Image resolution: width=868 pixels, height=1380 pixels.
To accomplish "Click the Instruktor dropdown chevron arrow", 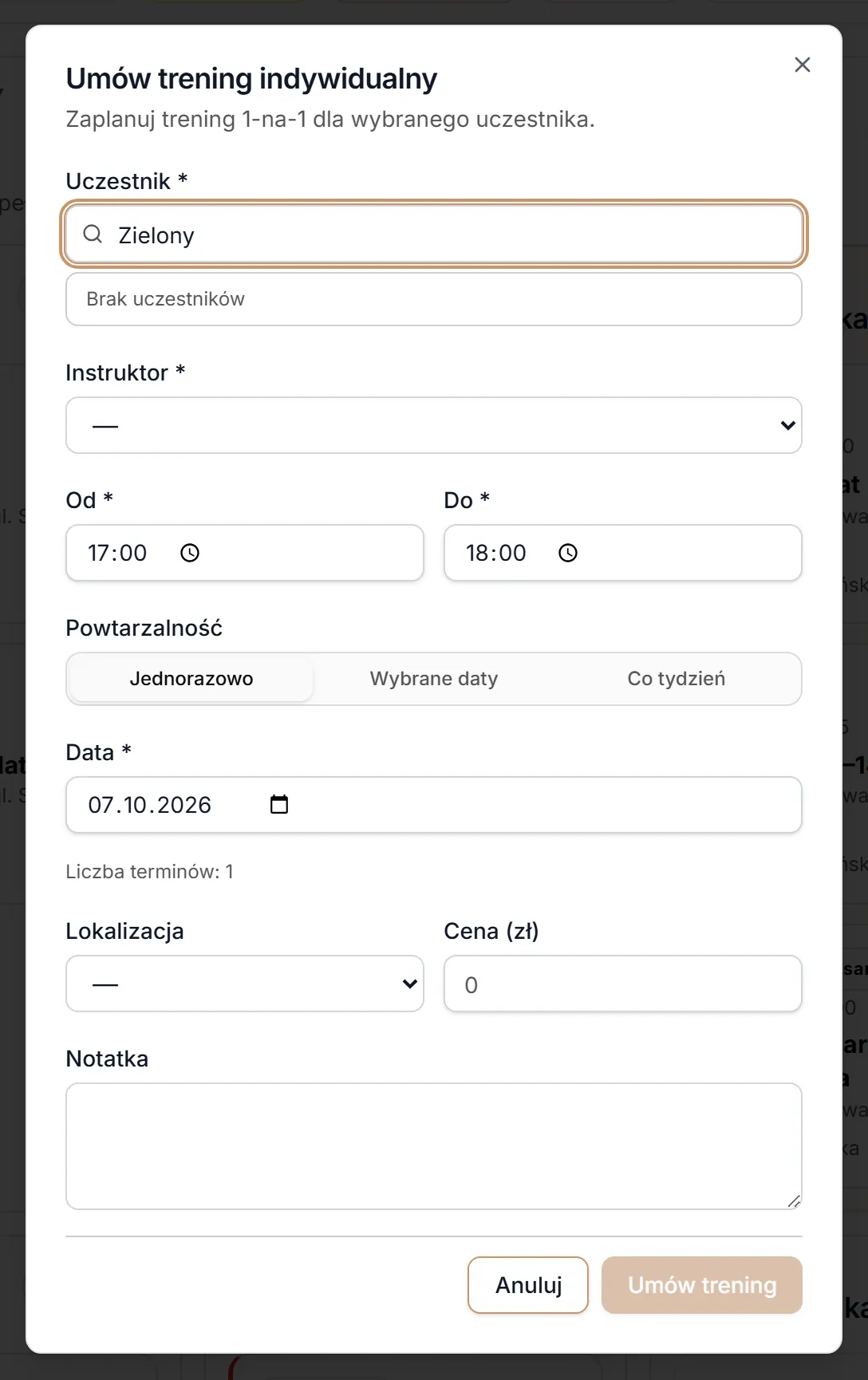I will [787, 425].
